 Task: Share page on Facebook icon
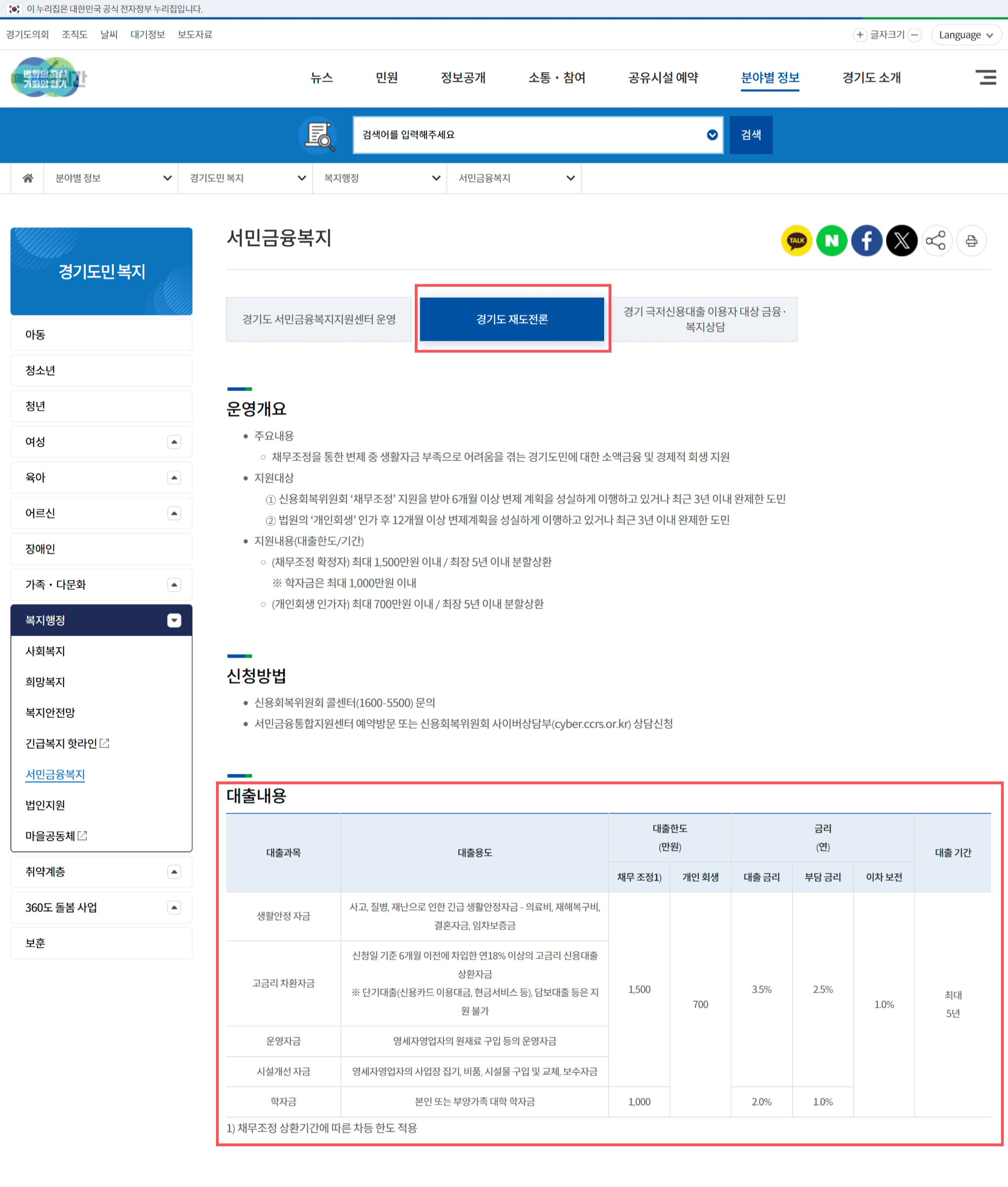(x=866, y=241)
